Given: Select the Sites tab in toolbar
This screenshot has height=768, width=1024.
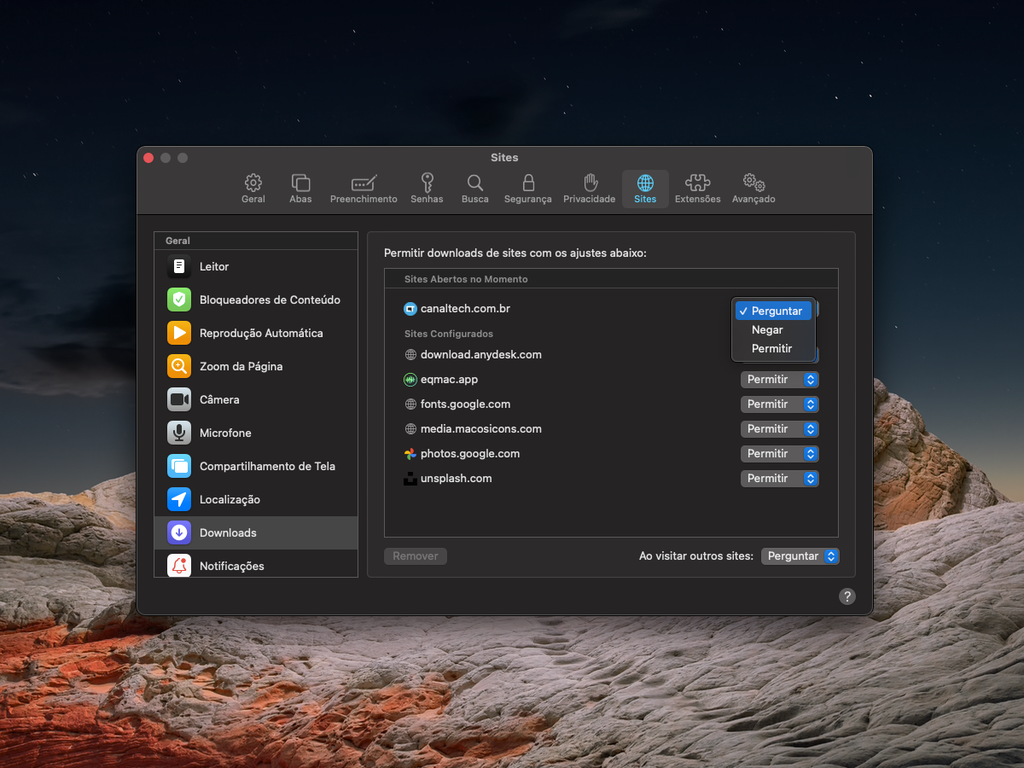Looking at the screenshot, I should coord(645,189).
